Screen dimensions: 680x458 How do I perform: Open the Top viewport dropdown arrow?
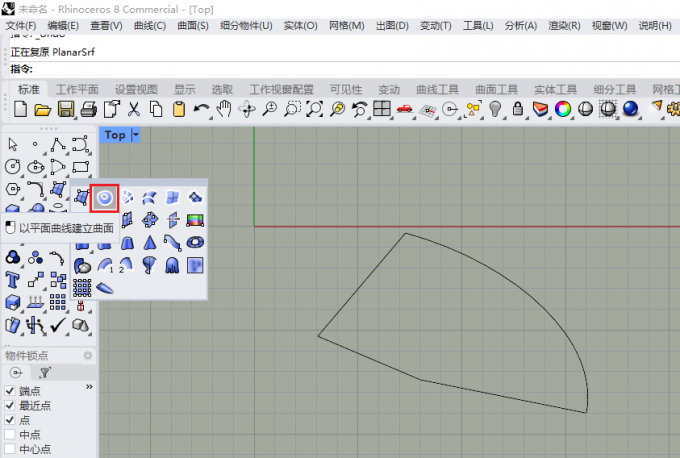point(136,135)
